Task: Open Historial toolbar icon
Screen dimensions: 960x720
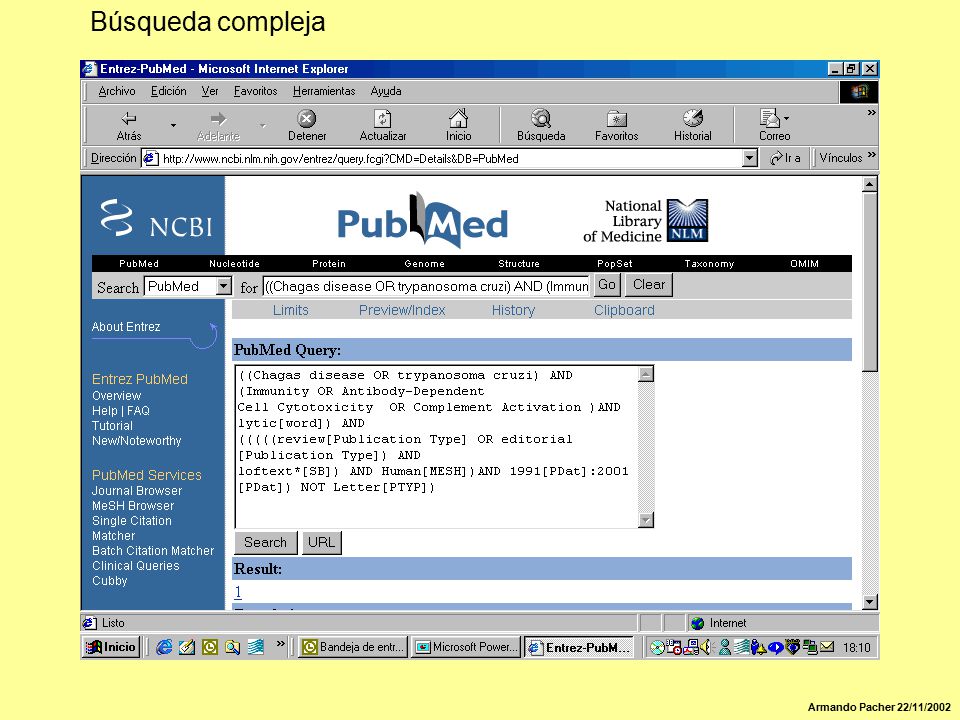Action: pos(692,118)
